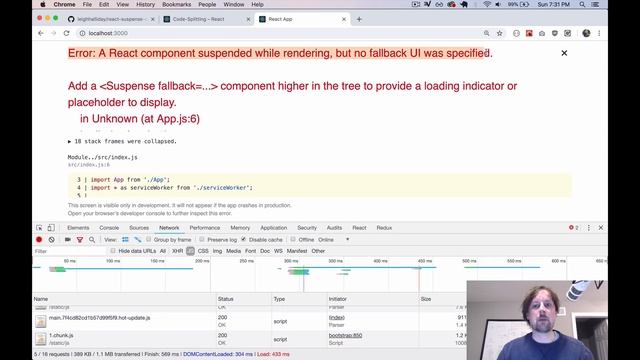Focus the network Filter text field
The height and width of the screenshot is (360, 640).
coord(69,251)
